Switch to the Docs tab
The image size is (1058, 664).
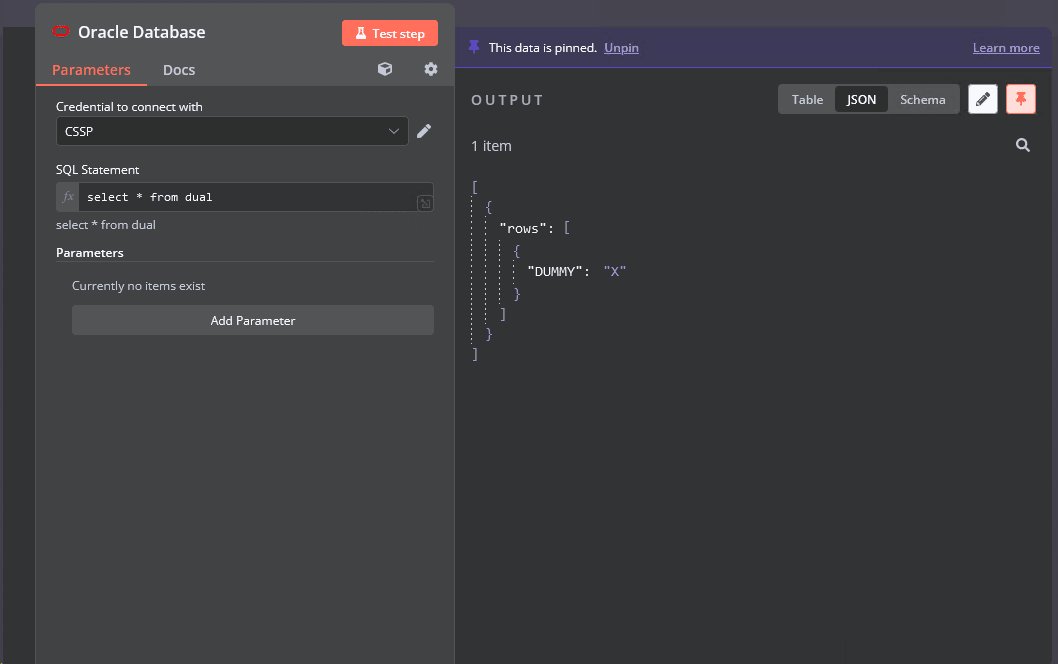click(x=179, y=70)
